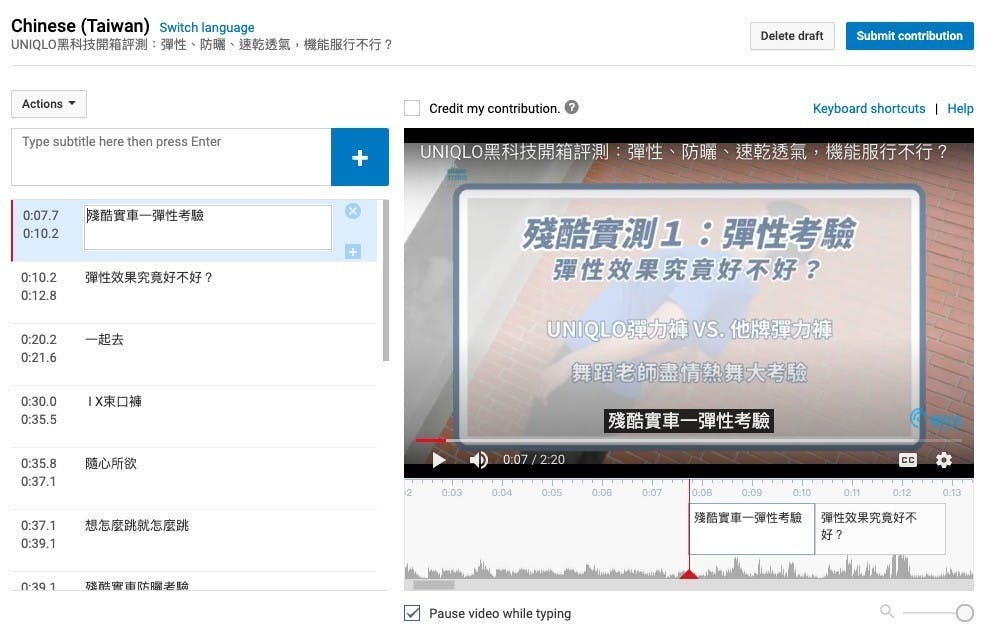Screen dimensions: 990x644
Task: Click the subtitle text entry box
Action: click(x=171, y=157)
